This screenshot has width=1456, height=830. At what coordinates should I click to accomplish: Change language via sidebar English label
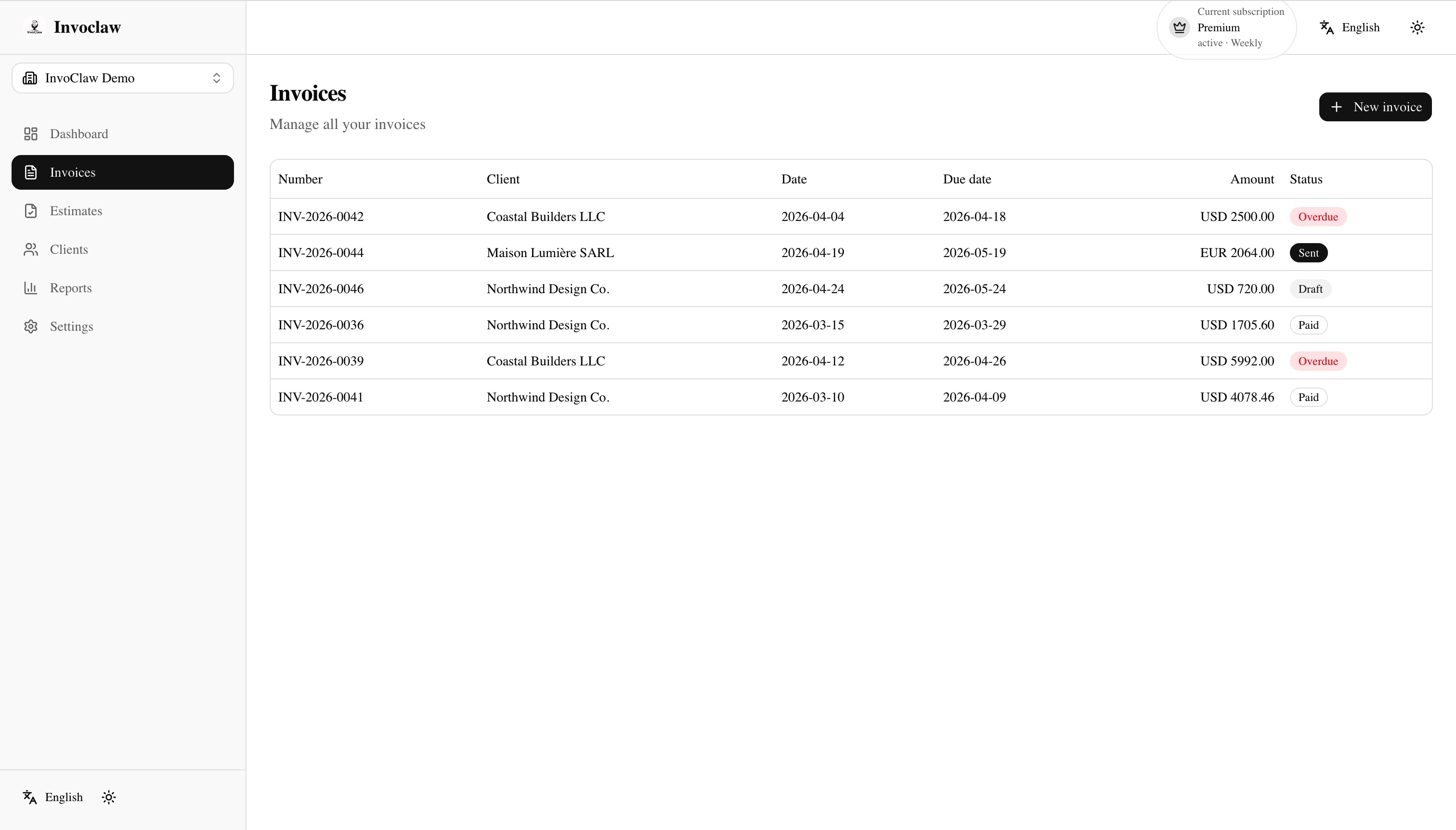click(64, 797)
